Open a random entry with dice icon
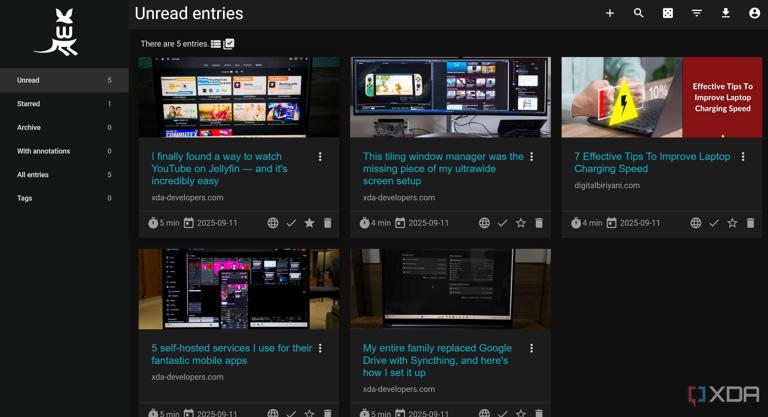 tap(668, 13)
